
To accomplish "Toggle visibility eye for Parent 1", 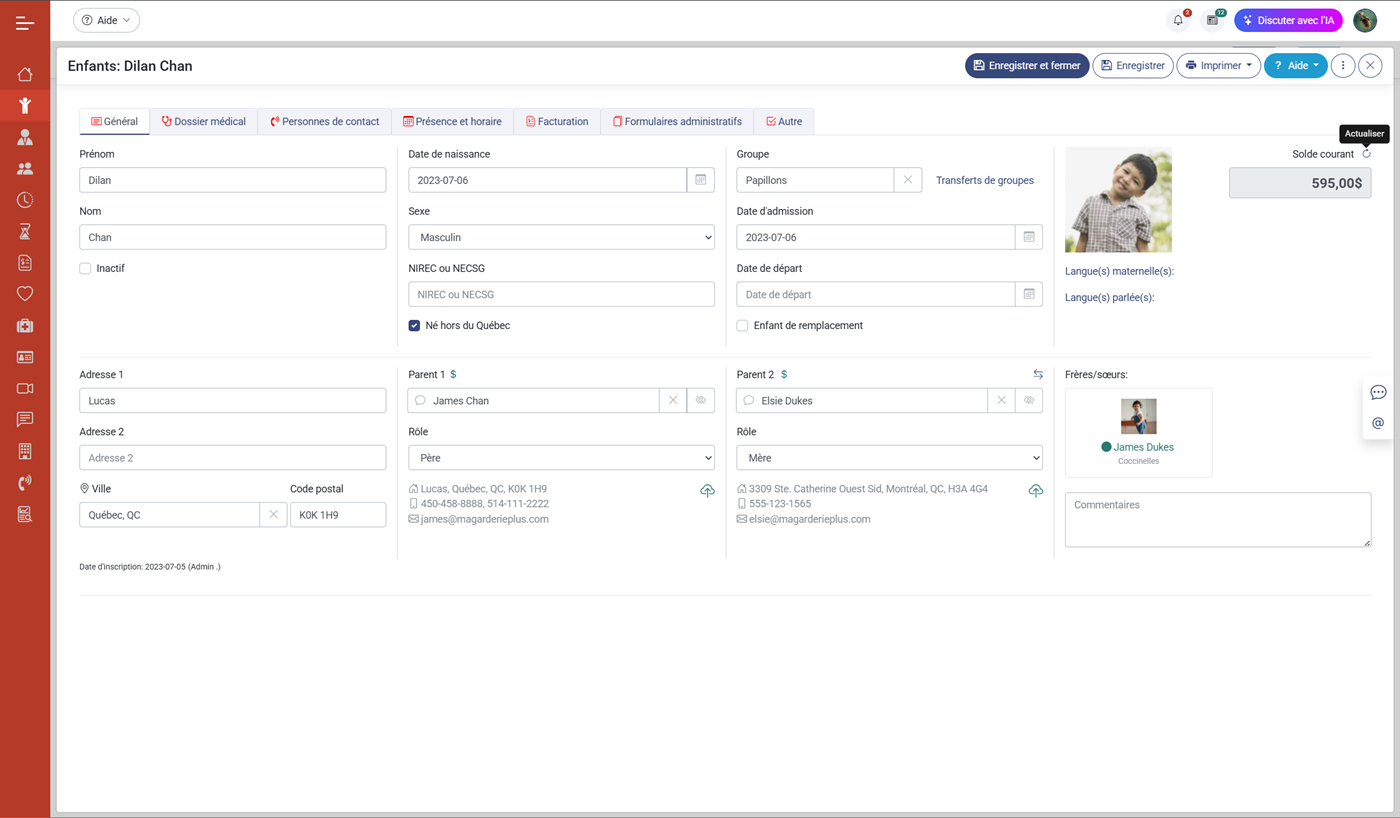I will 700,401.
